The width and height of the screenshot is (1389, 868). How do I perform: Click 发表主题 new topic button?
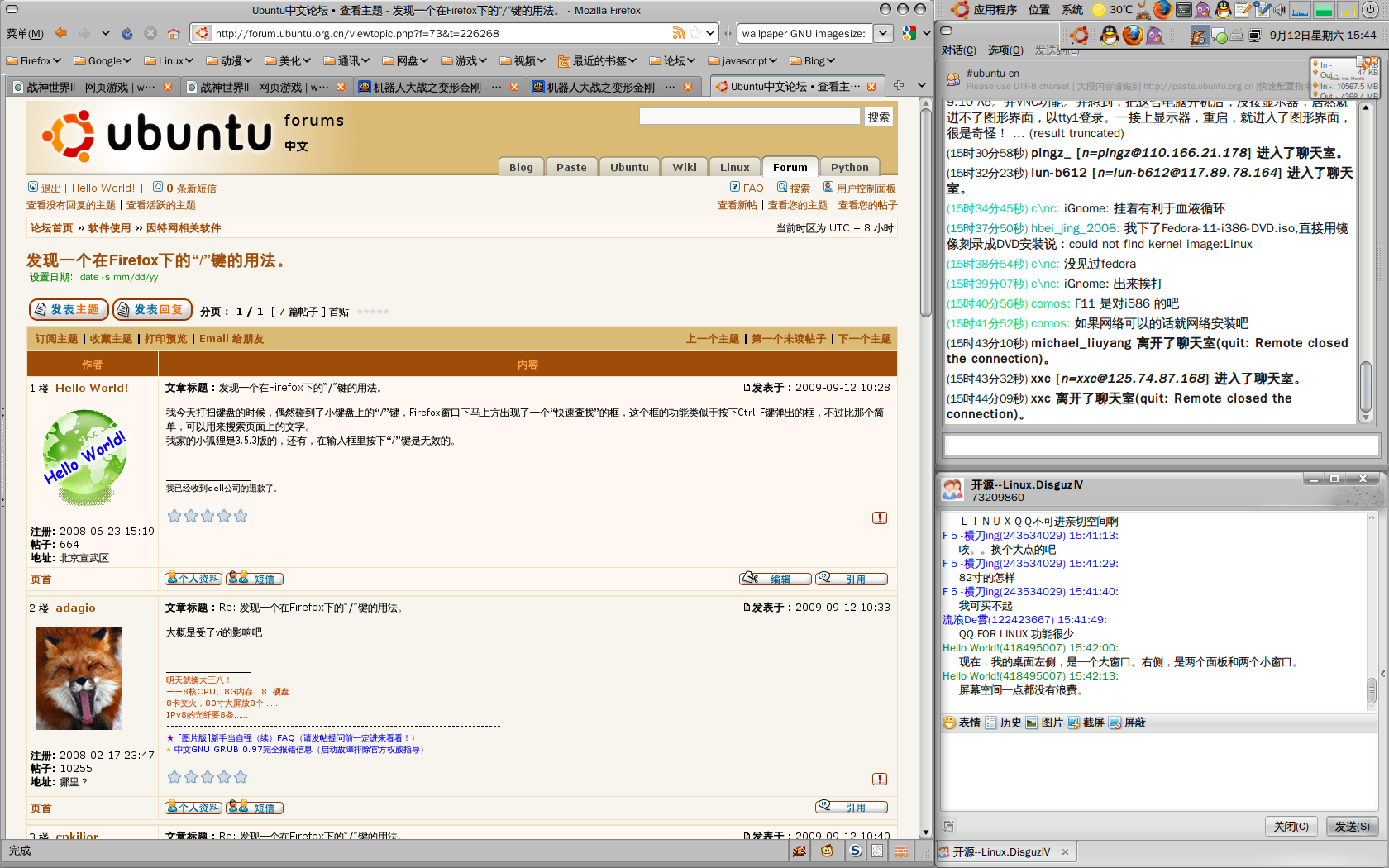point(69,309)
